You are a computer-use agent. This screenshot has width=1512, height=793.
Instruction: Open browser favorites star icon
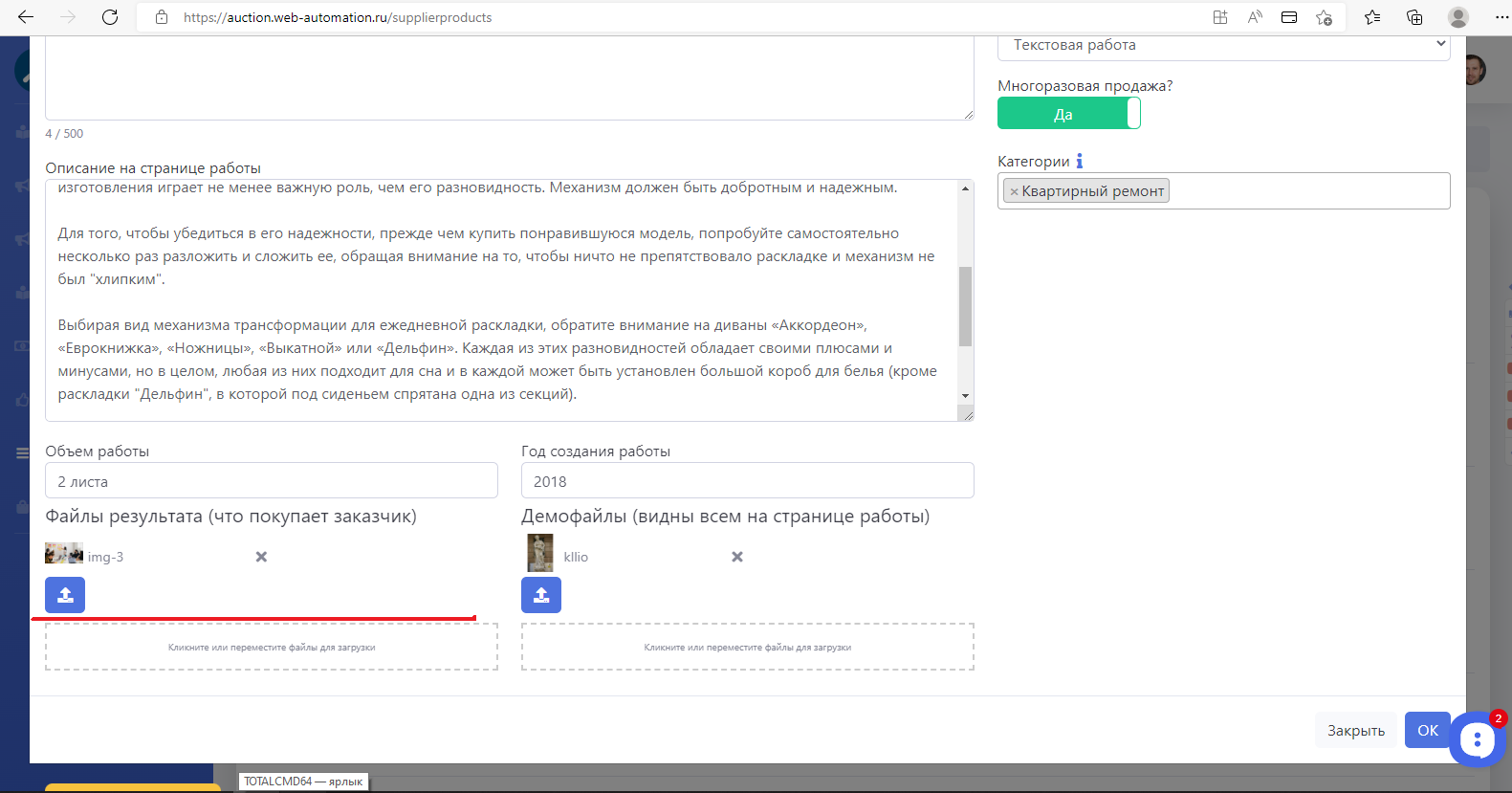click(1372, 17)
